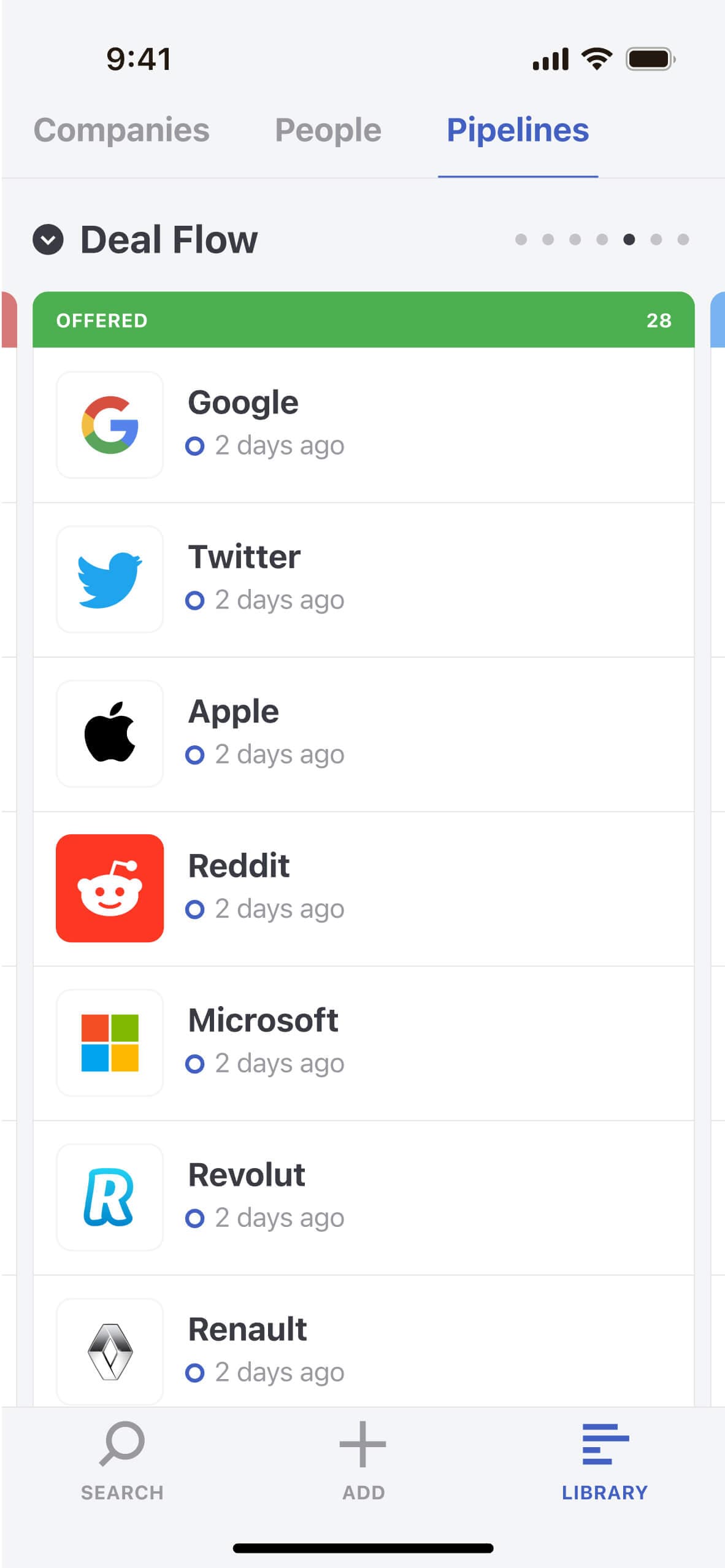The height and width of the screenshot is (1568, 725).
Task: Tap the red Reddit logo
Action: 110,888
